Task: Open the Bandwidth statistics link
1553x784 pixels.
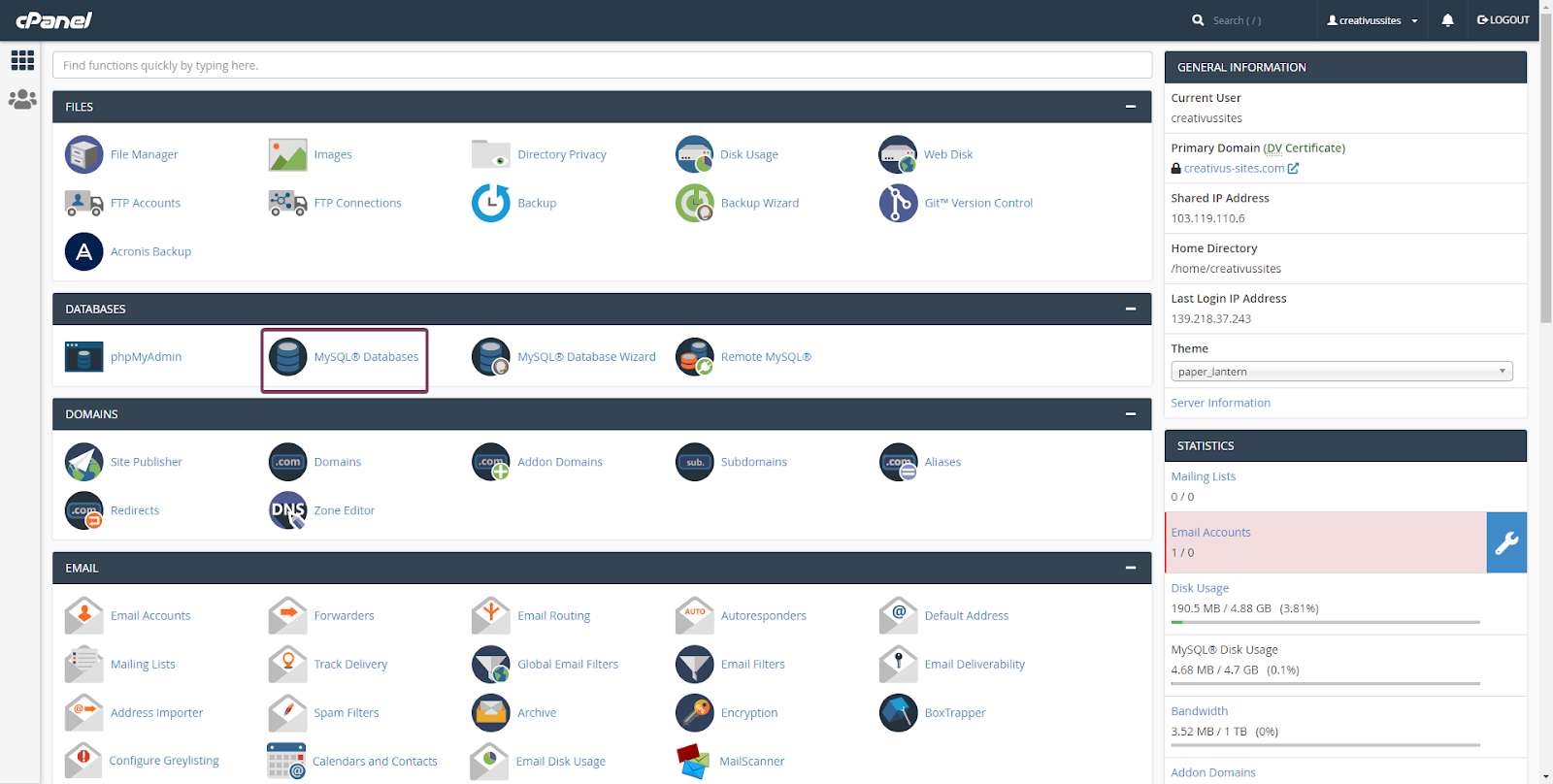Action: pos(1199,711)
